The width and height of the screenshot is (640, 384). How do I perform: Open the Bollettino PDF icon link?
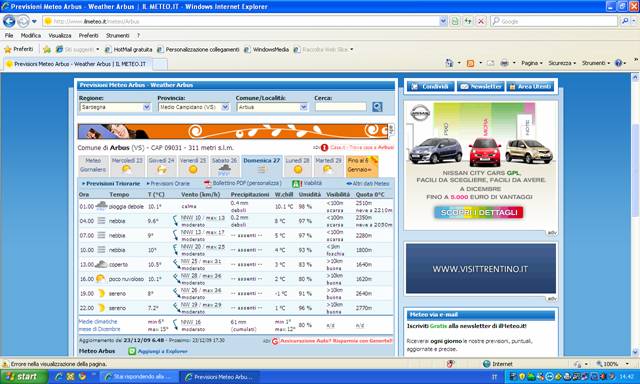tap(207, 184)
